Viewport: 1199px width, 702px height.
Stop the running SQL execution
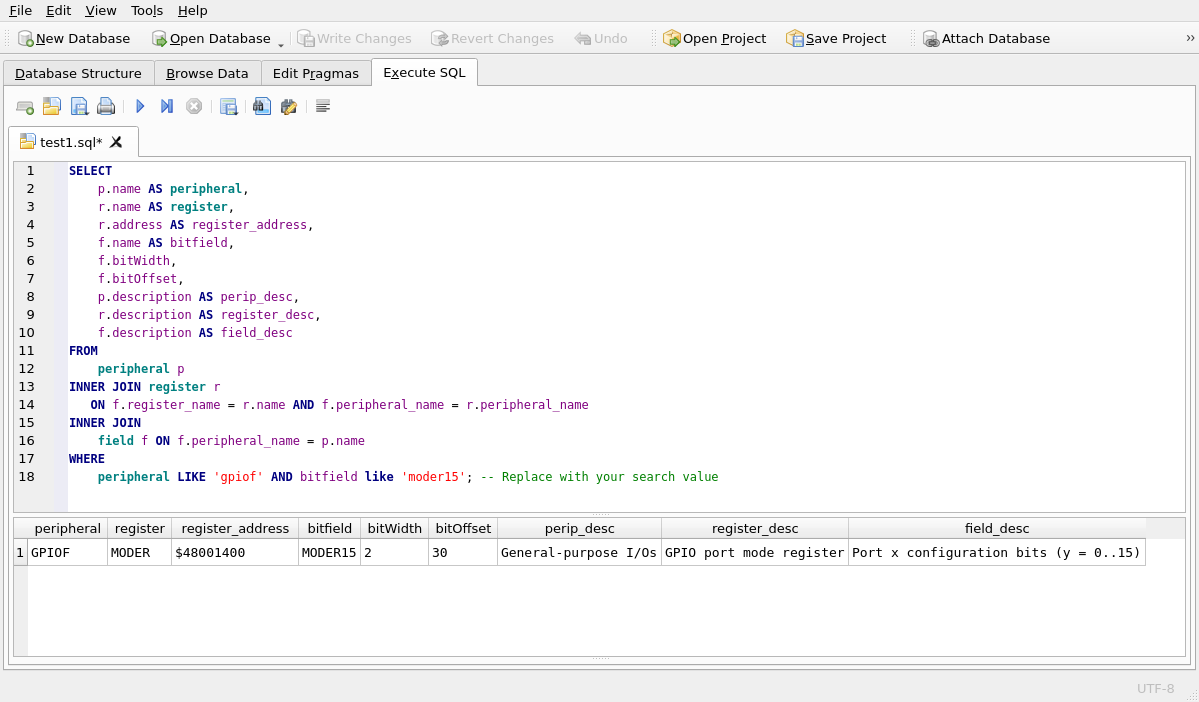(194, 107)
